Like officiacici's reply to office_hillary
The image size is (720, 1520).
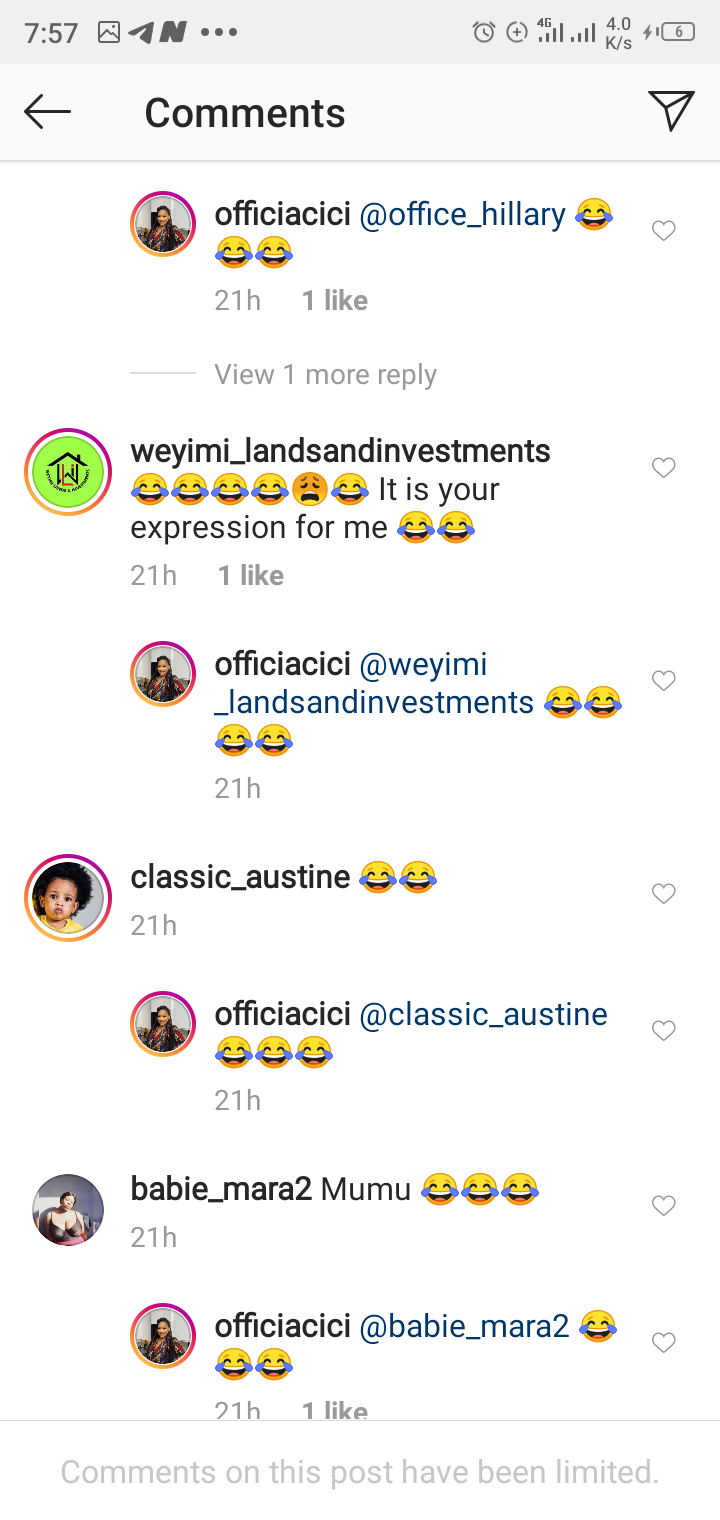[x=664, y=231]
